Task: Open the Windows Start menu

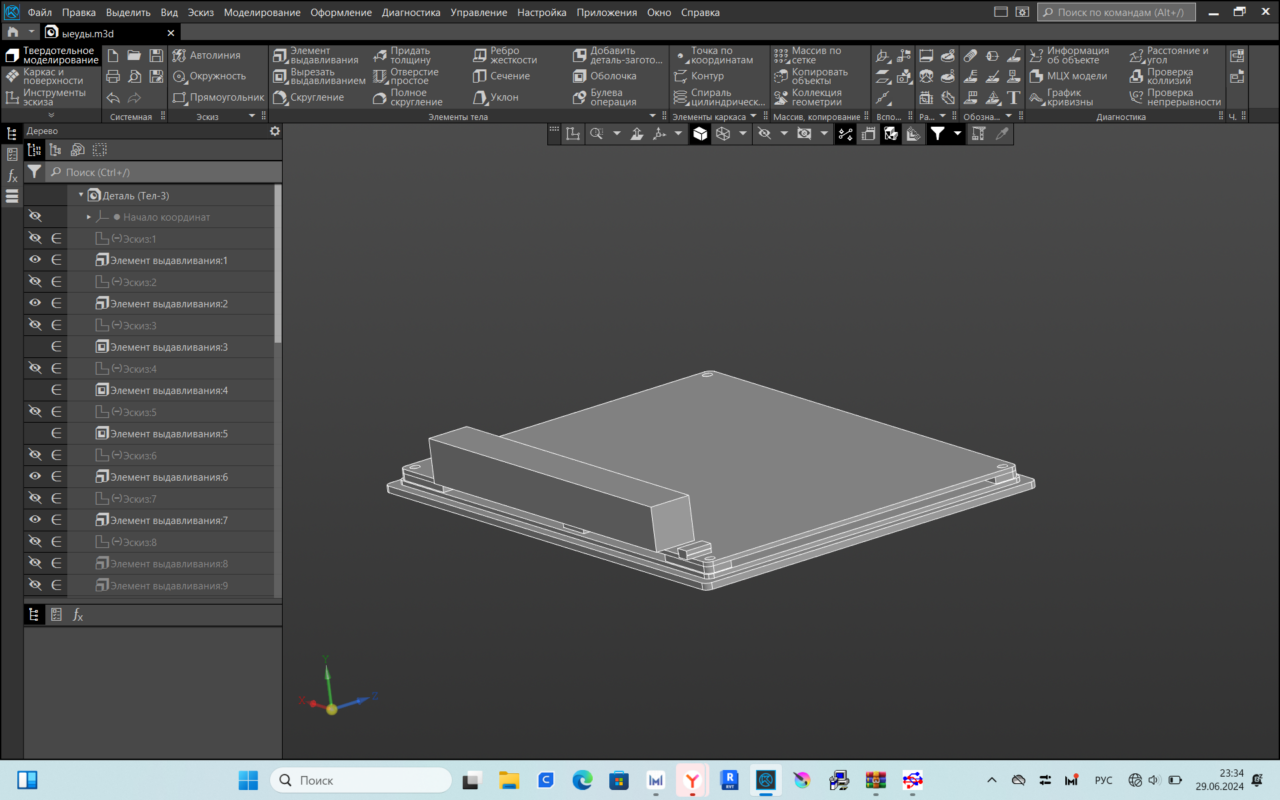Action: coord(248,780)
